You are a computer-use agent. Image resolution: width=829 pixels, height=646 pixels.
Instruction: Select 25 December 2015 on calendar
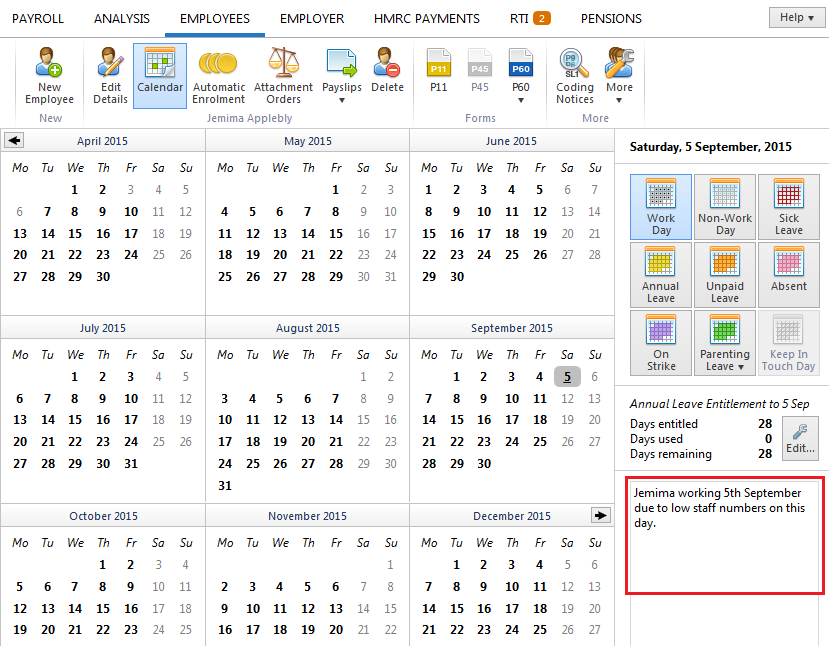pos(540,630)
